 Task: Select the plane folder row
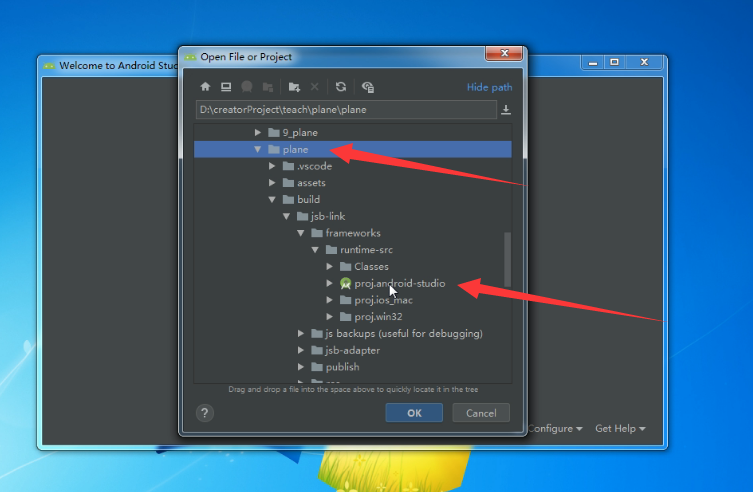353,149
